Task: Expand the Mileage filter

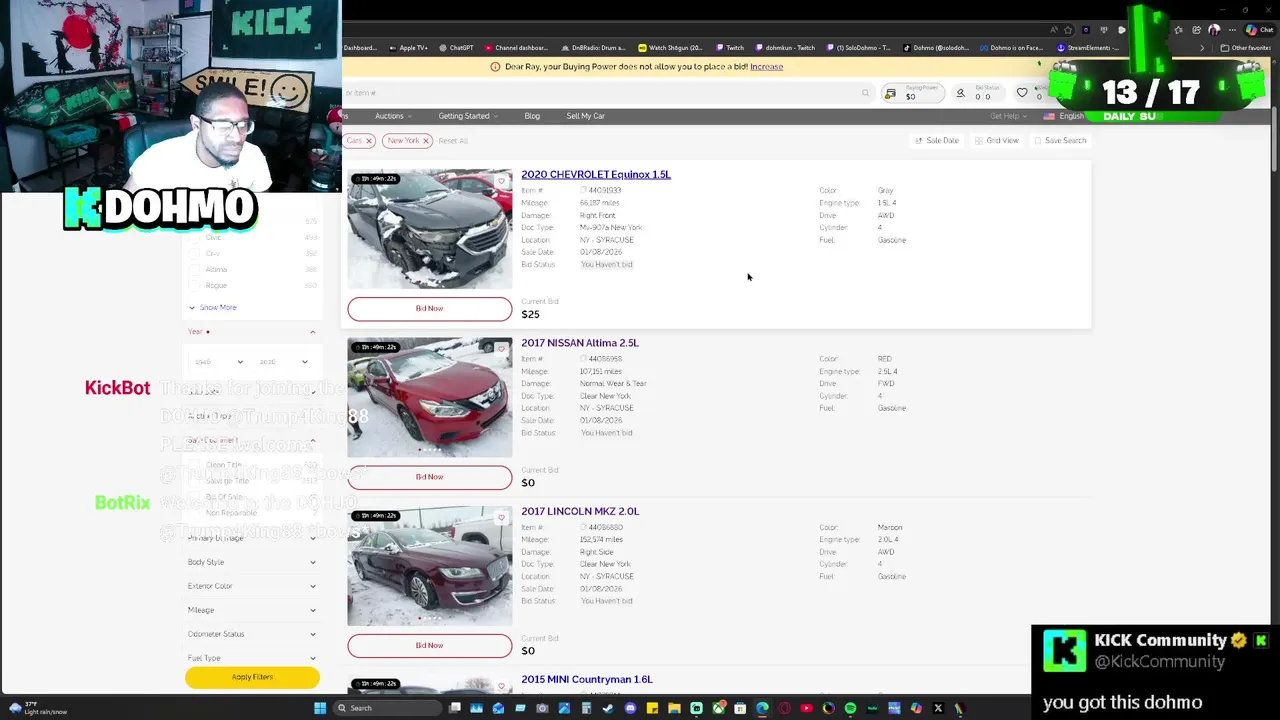Action: click(252, 610)
